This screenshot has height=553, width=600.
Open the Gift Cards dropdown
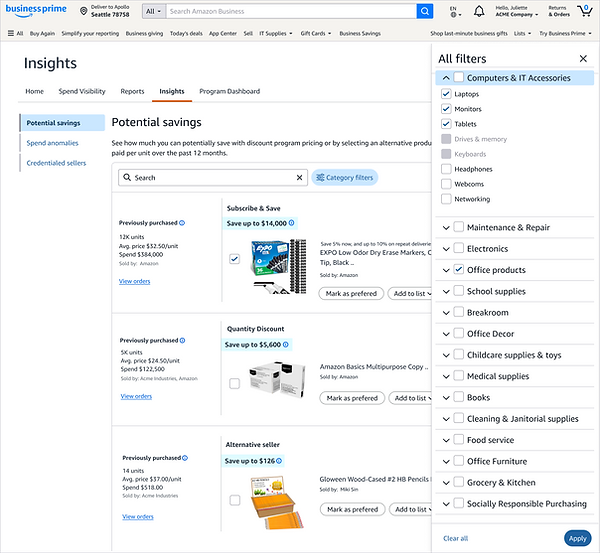[x=316, y=33]
